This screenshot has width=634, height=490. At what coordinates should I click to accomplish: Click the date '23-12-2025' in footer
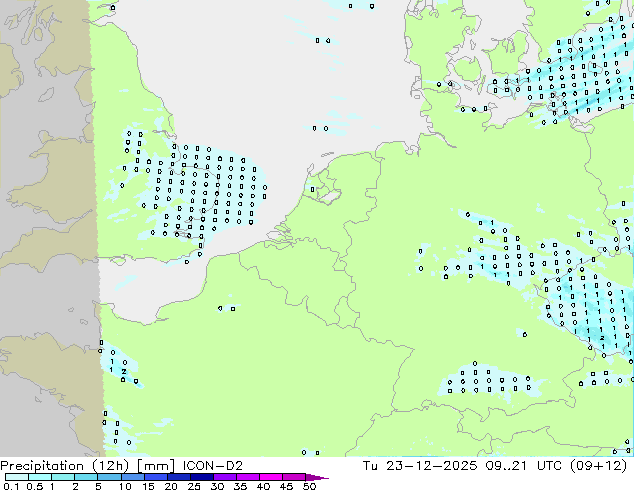[431, 466]
